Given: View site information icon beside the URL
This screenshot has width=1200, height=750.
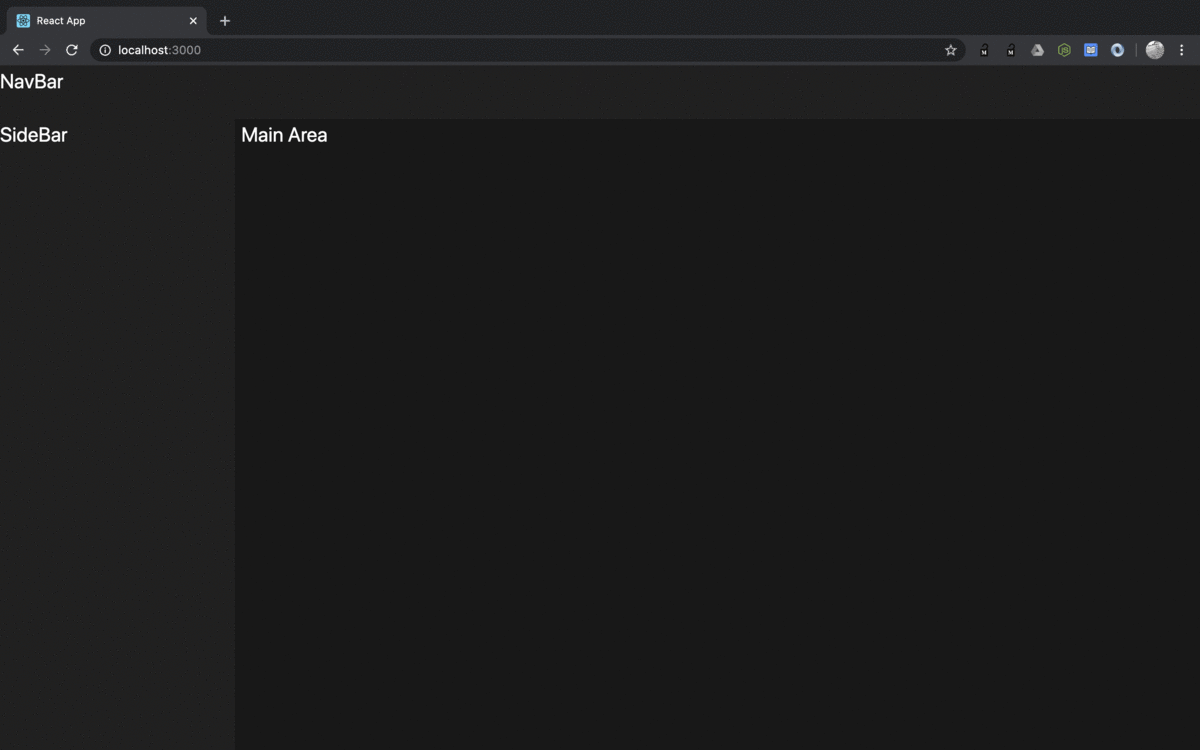Looking at the screenshot, I should [105, 50].
